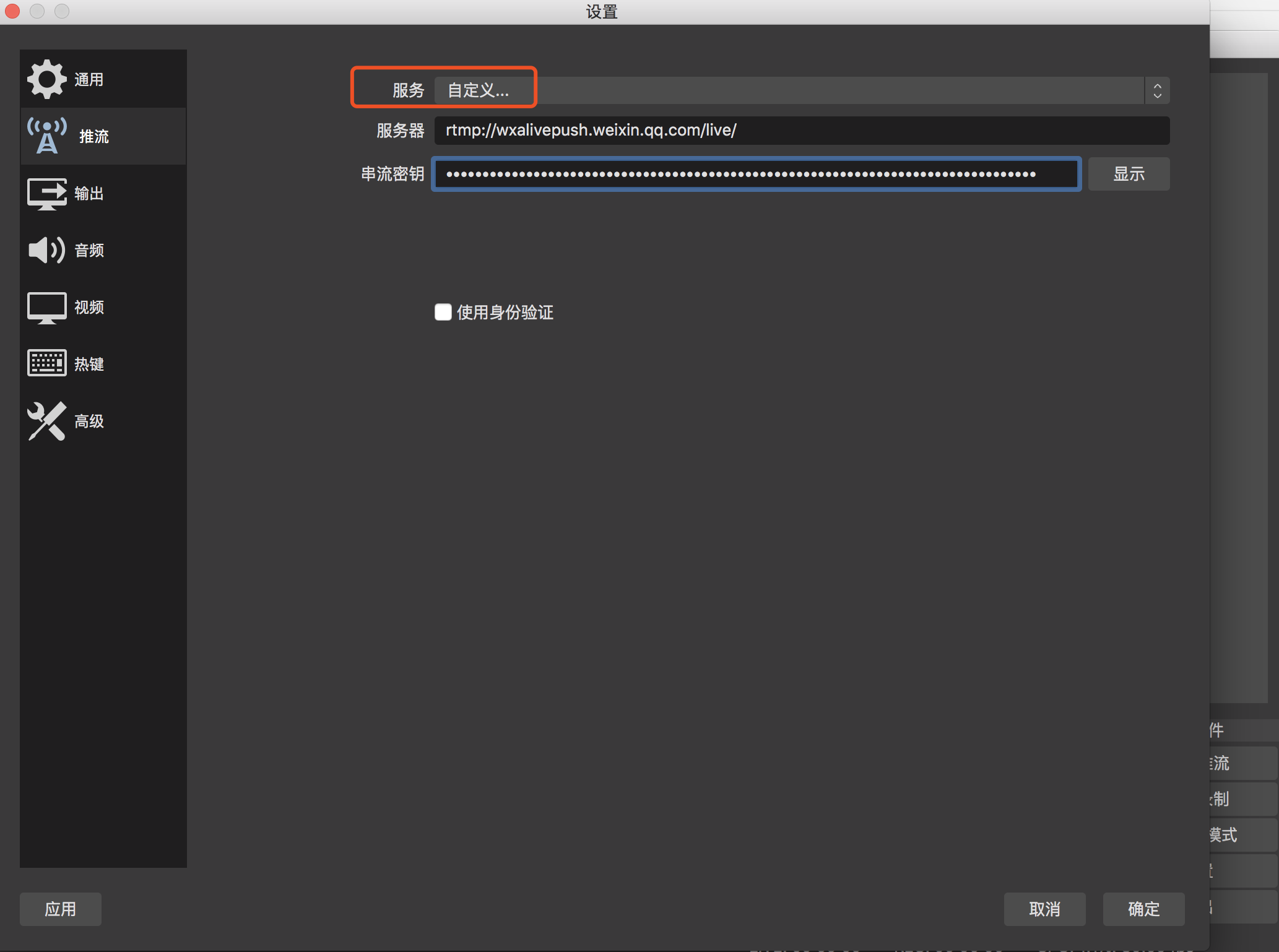Switch to 高级 settings tab
The image size is (1279, 952).
[x=103, y=421]
